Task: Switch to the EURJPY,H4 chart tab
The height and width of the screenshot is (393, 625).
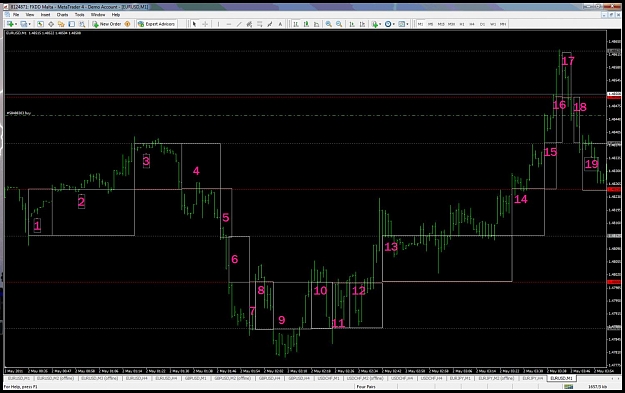Action: [x=533, y=378]
